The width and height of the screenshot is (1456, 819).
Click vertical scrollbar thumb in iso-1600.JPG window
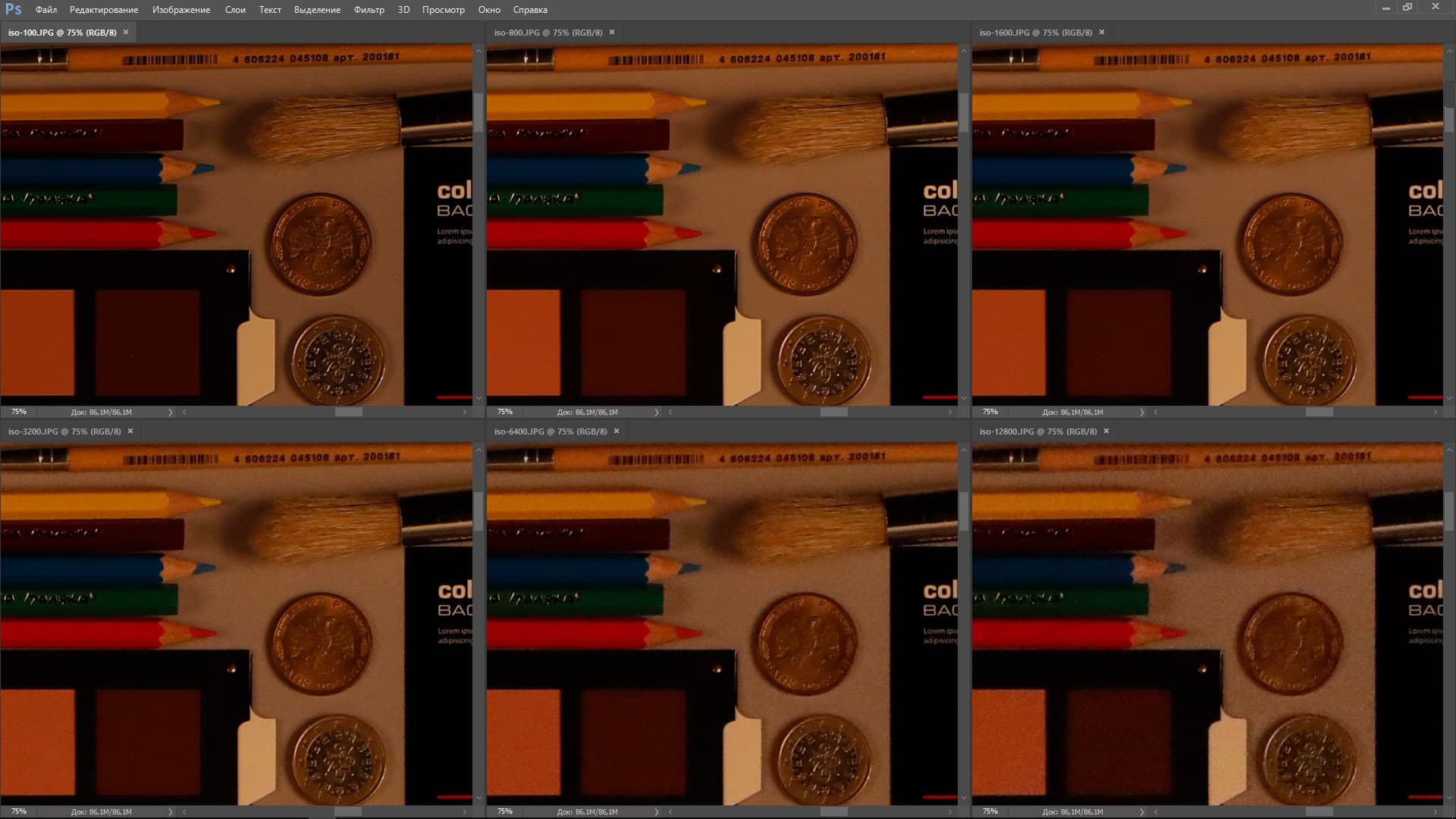(x=1449, y=119)
